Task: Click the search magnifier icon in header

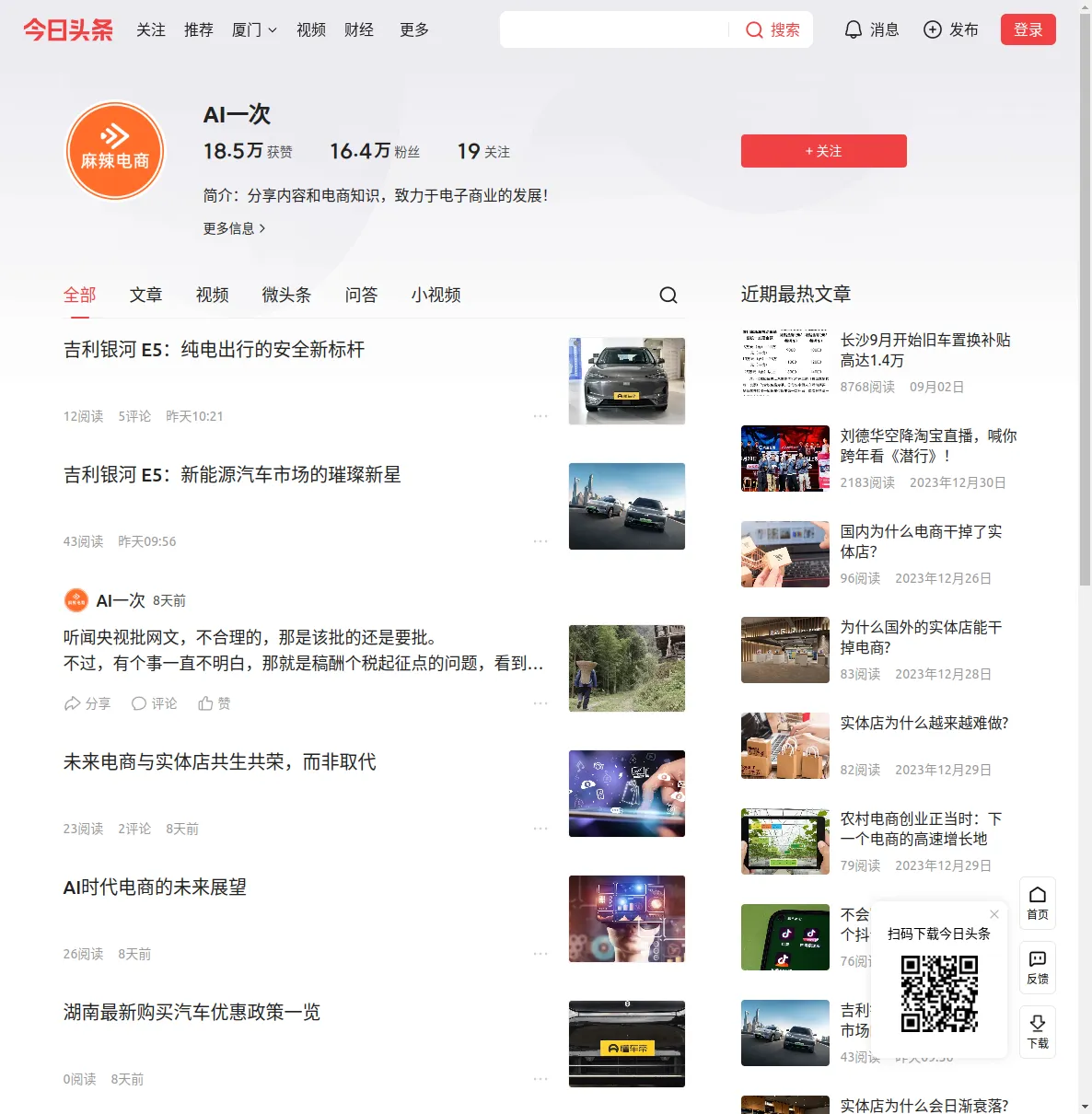Action: pos(754,30)
